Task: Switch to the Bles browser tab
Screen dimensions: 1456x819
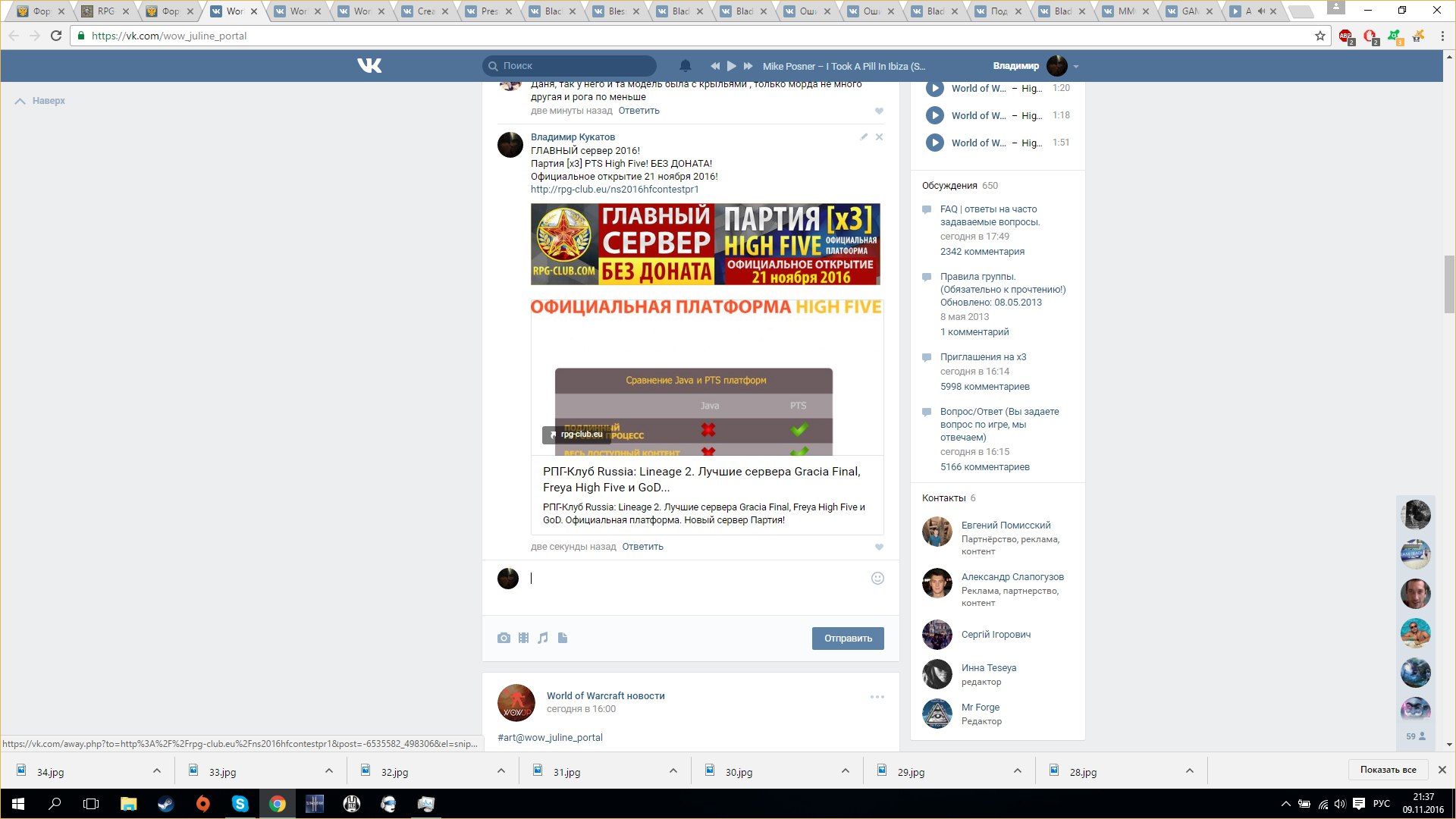Action: tap(617, 11)
